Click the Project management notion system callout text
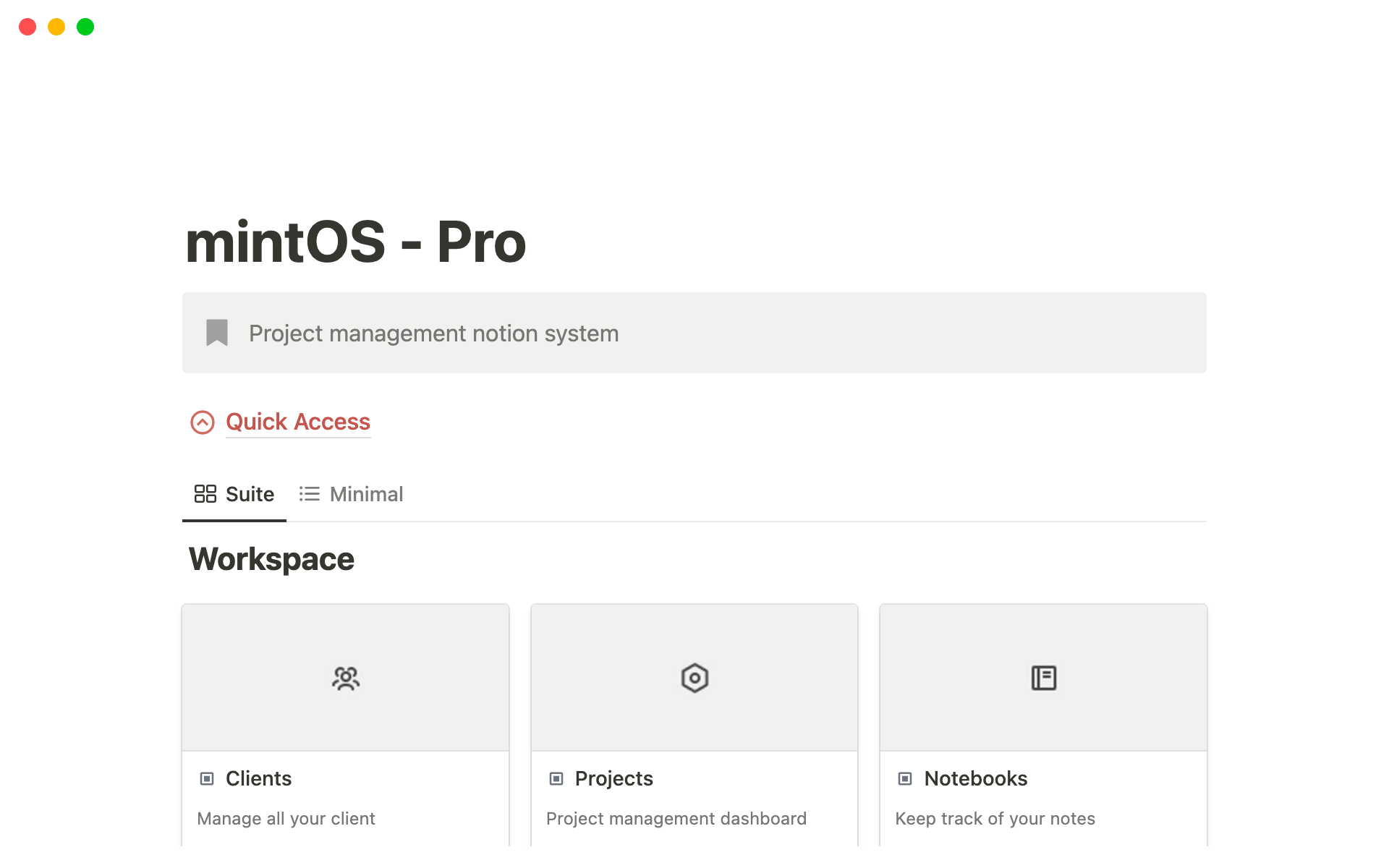The image size is (1389, 868). pyautogui.click(x=433, y=333)
